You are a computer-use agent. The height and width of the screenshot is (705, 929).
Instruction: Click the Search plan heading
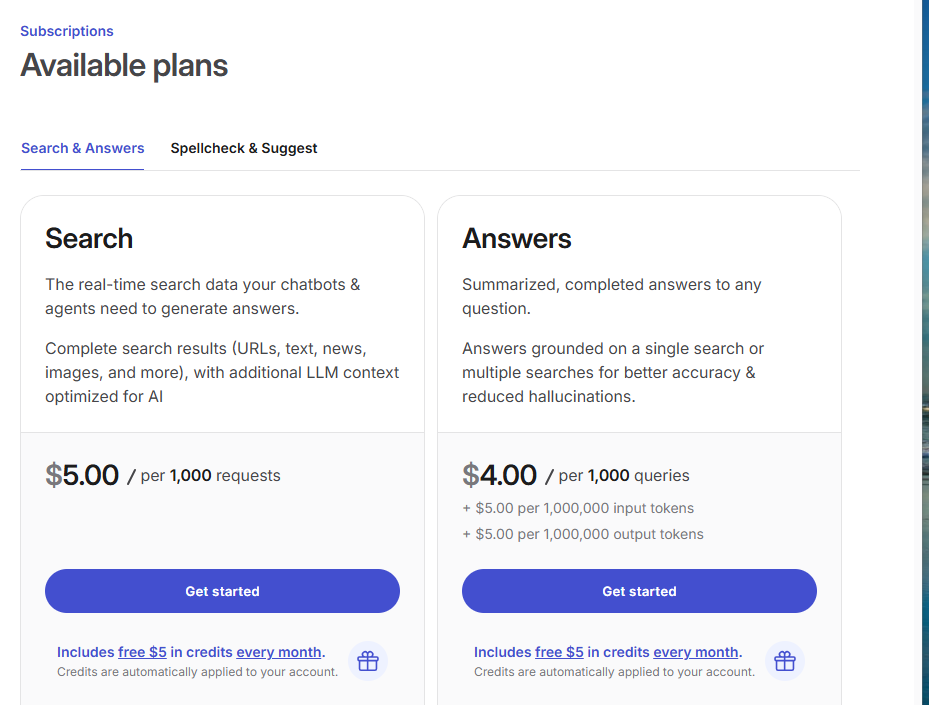[89, 238]
